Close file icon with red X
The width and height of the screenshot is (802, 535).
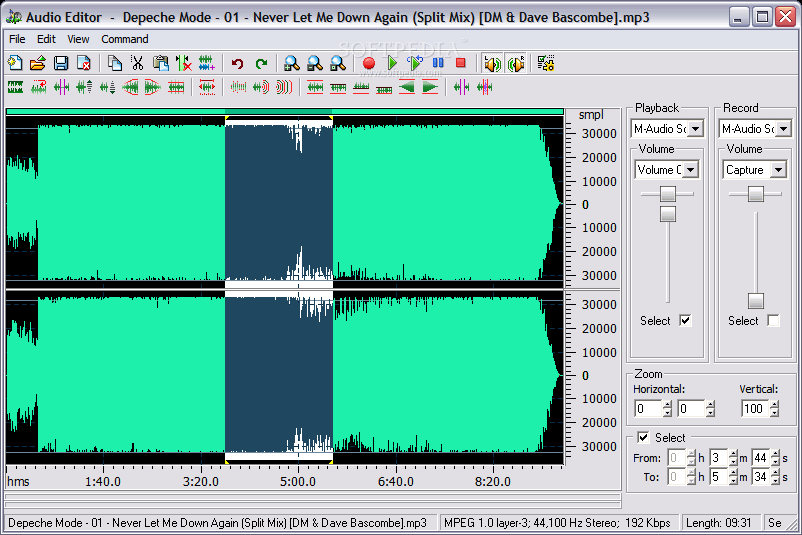pos(83,63)
